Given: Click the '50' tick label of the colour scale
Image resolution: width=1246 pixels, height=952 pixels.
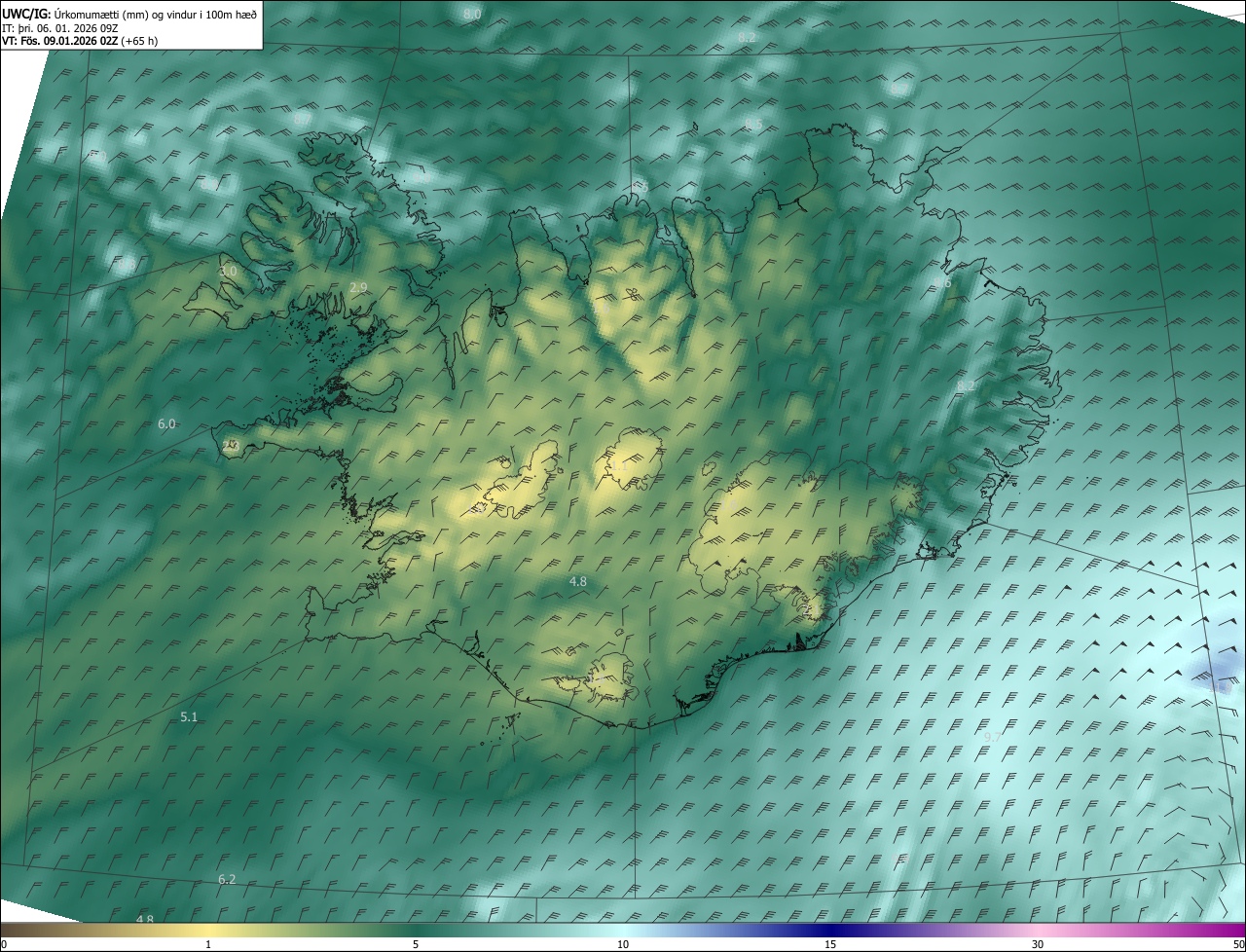Looking at the screenshot, I should [1238, 945].
